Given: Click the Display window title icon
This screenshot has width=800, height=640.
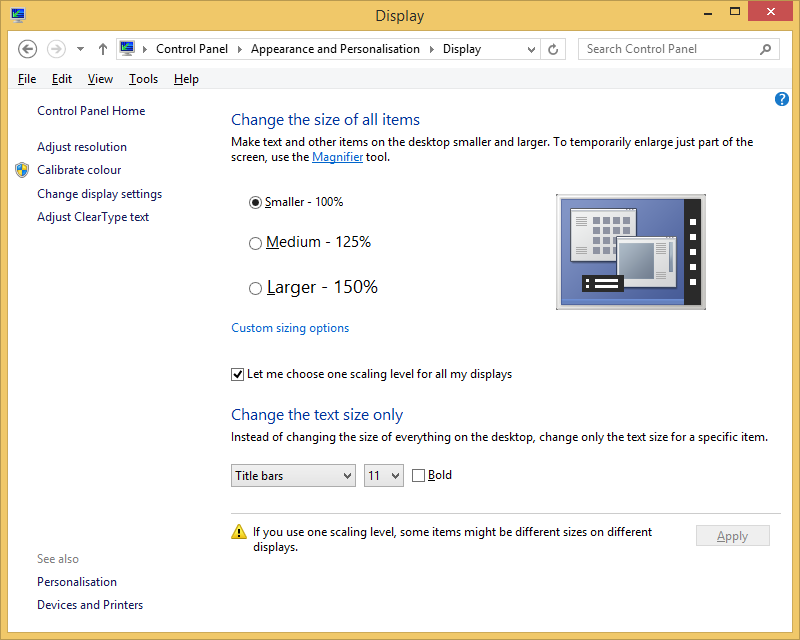Looking at the screenshot, I should pos(18,15).
